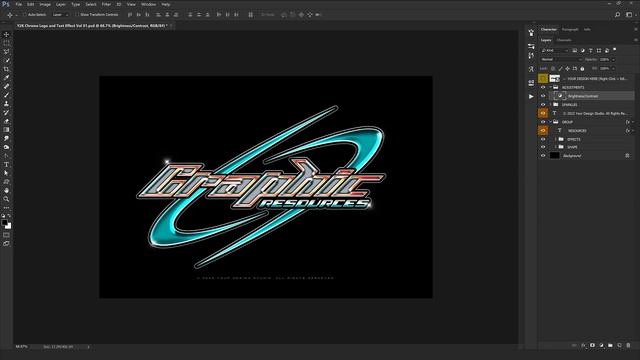Image resolution: width=640 pixels, height=360 pixels.
Task: Select the Hand tool
Action: 6,190
